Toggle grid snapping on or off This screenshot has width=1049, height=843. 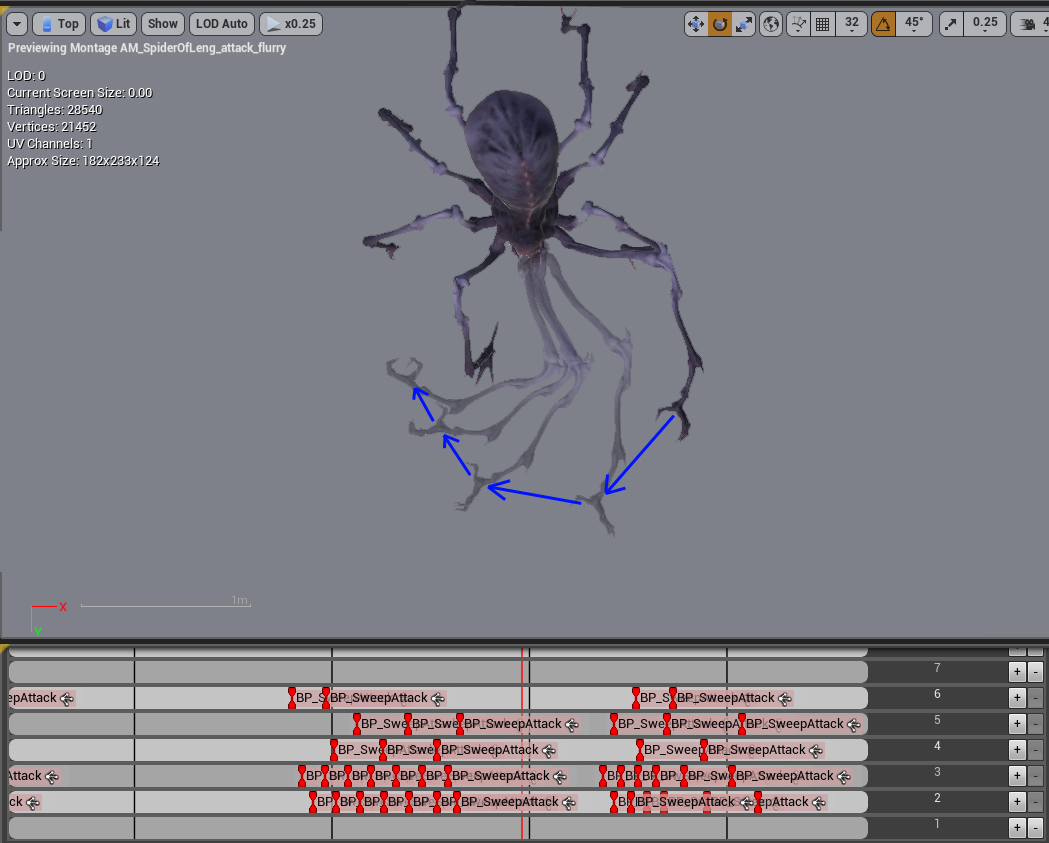click(822, 24)
